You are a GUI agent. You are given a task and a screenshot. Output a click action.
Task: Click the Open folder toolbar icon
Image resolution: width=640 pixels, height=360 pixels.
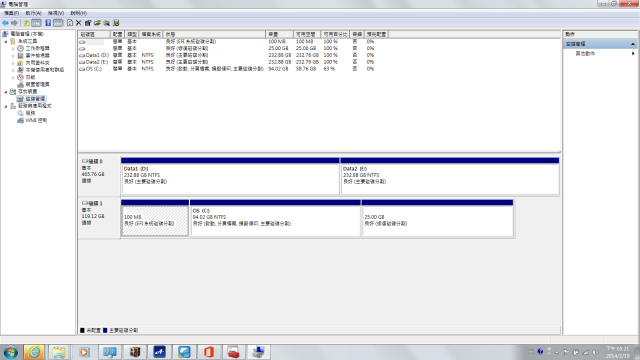point(97,23)
